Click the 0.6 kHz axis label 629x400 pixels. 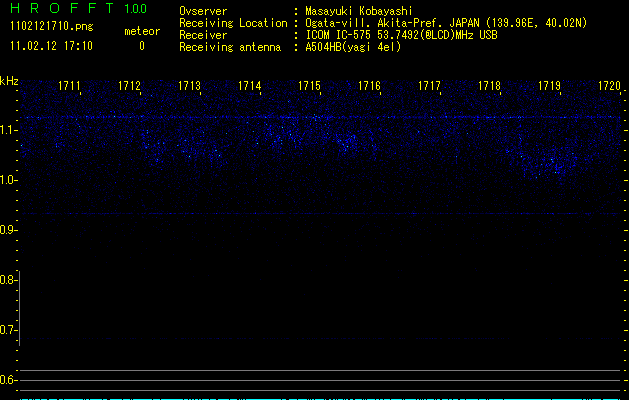[8, 380]
